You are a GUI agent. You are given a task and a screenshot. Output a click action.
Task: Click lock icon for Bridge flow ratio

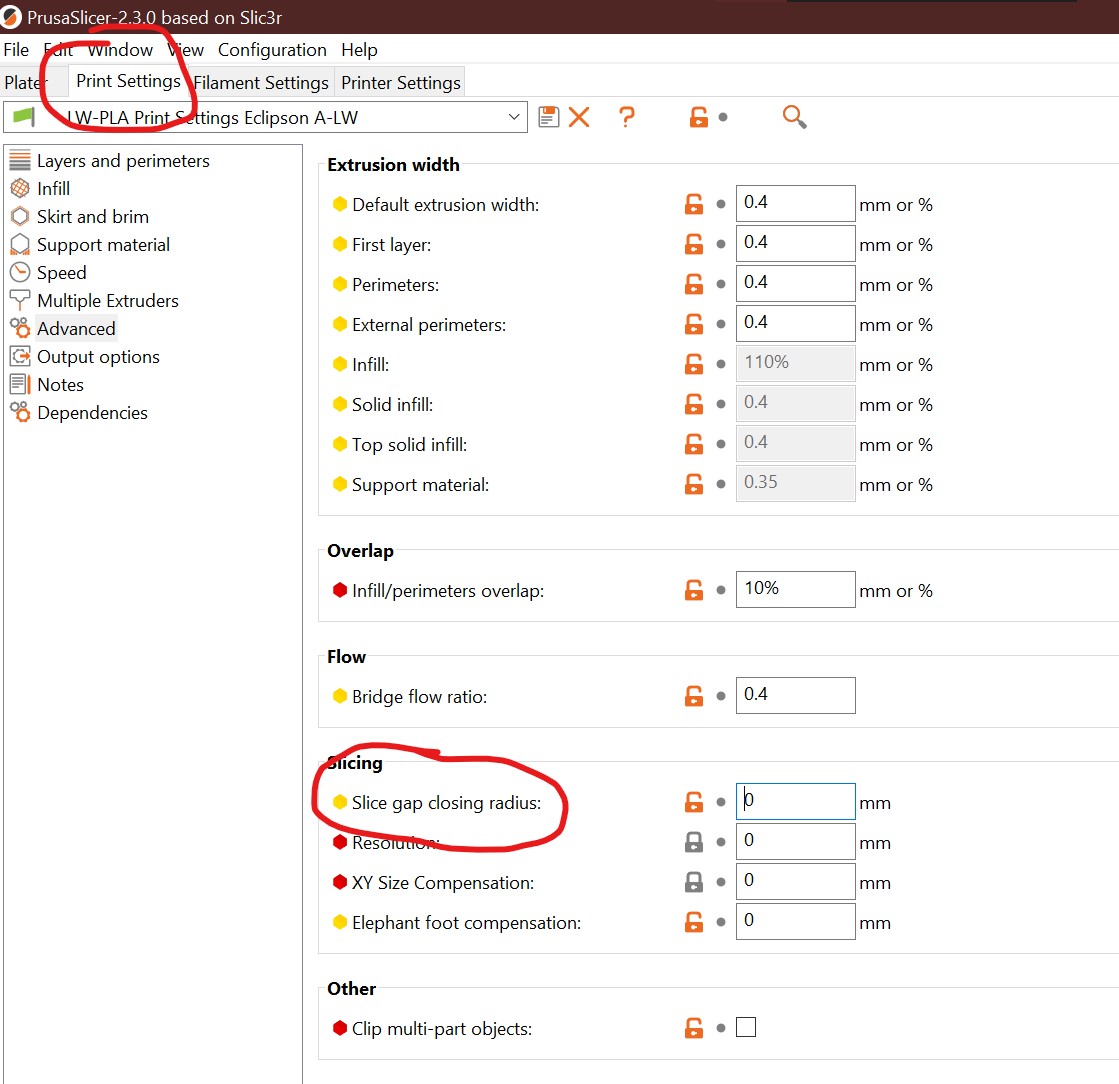click(x=694, y=696)
